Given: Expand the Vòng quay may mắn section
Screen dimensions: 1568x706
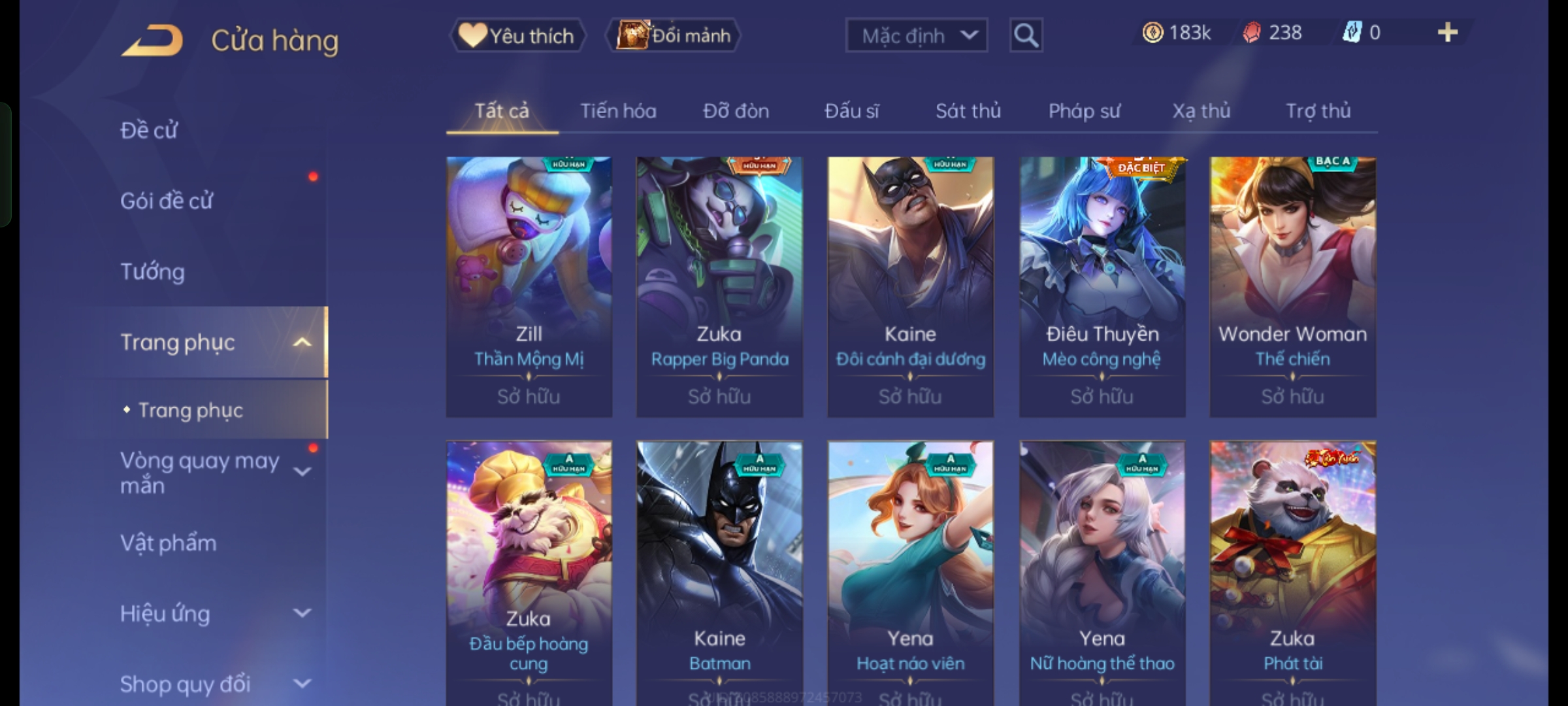Looking at the screenshot, I should tap(302, 471).
